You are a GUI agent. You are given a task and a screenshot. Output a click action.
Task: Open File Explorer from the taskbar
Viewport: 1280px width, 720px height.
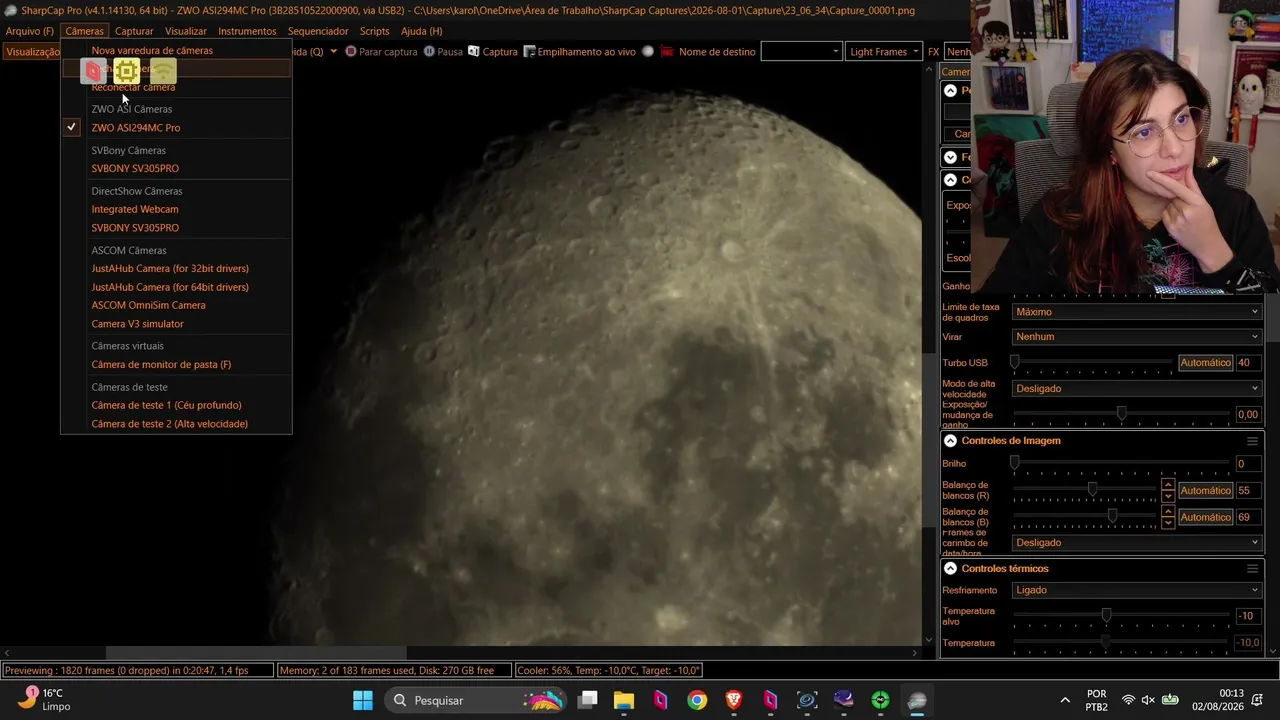(624, 700)
